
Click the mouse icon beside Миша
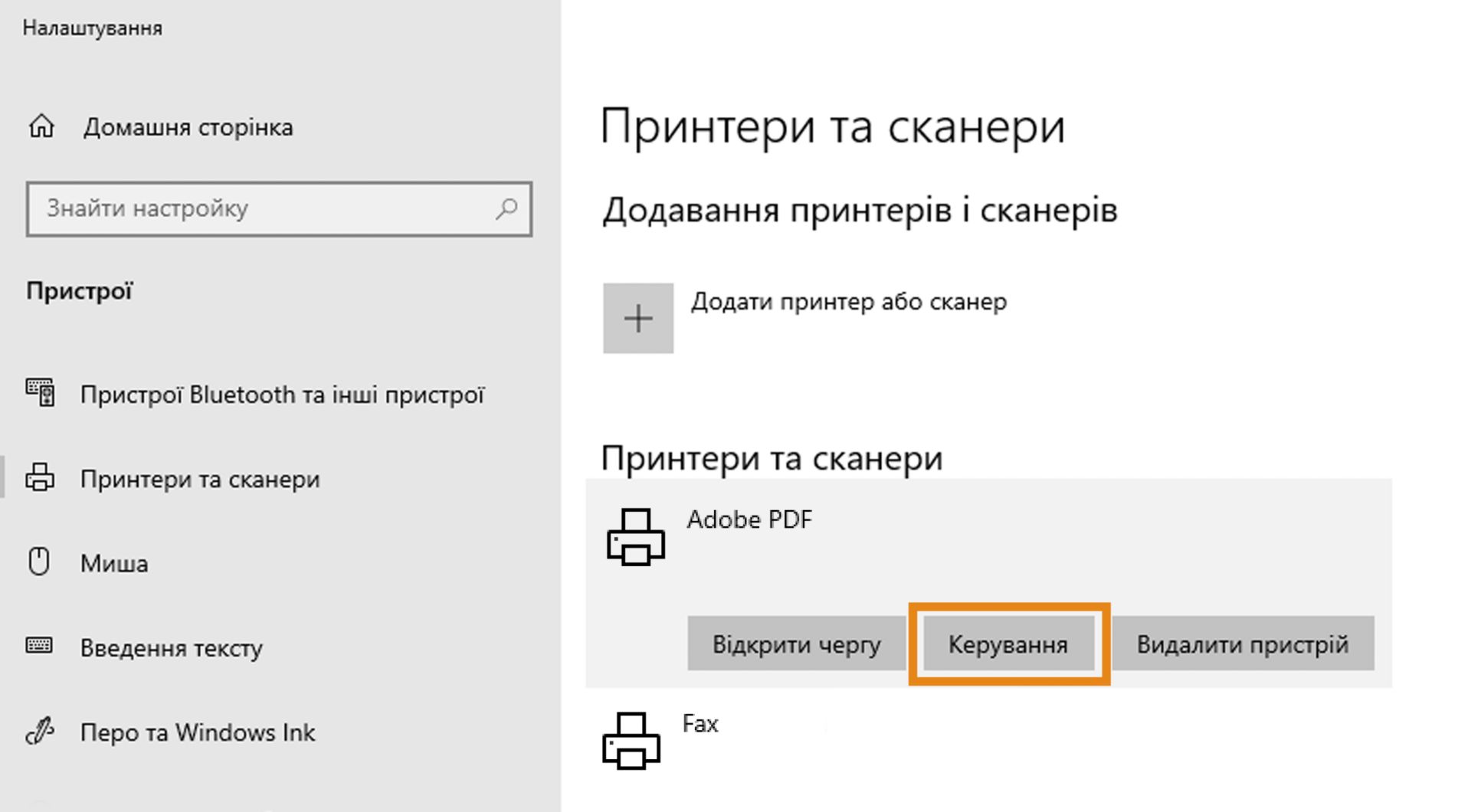tap(38, 562)
